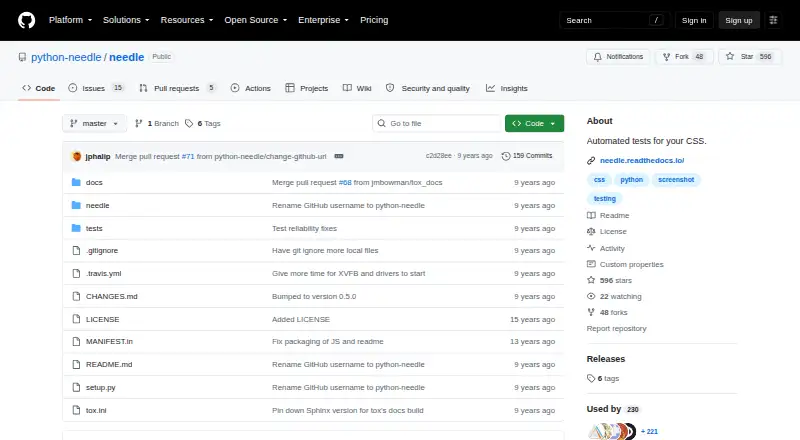Click the tags icon under Releases
Image resolution: width=800 pixels, height=440 pixels.
coord(591,378)
